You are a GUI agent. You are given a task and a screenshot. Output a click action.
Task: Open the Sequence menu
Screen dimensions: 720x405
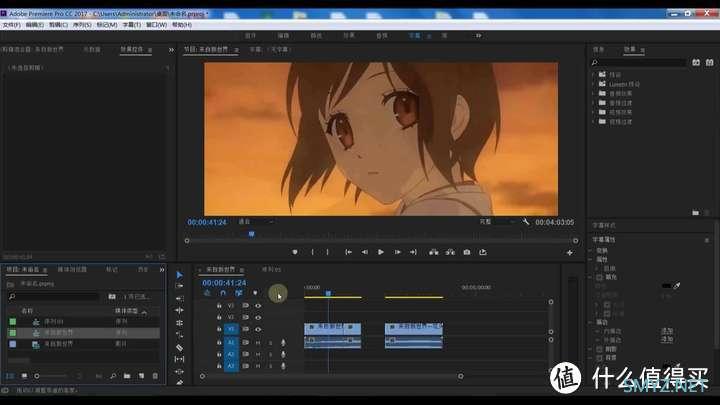pos(82,25)
